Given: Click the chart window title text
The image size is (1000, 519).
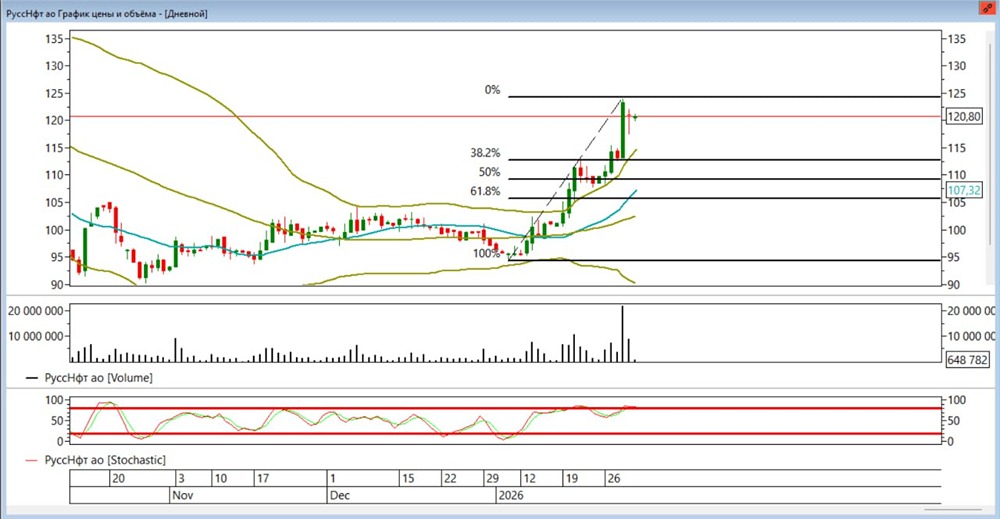Looking at the screenshot, I should click(x=107, y=13).
